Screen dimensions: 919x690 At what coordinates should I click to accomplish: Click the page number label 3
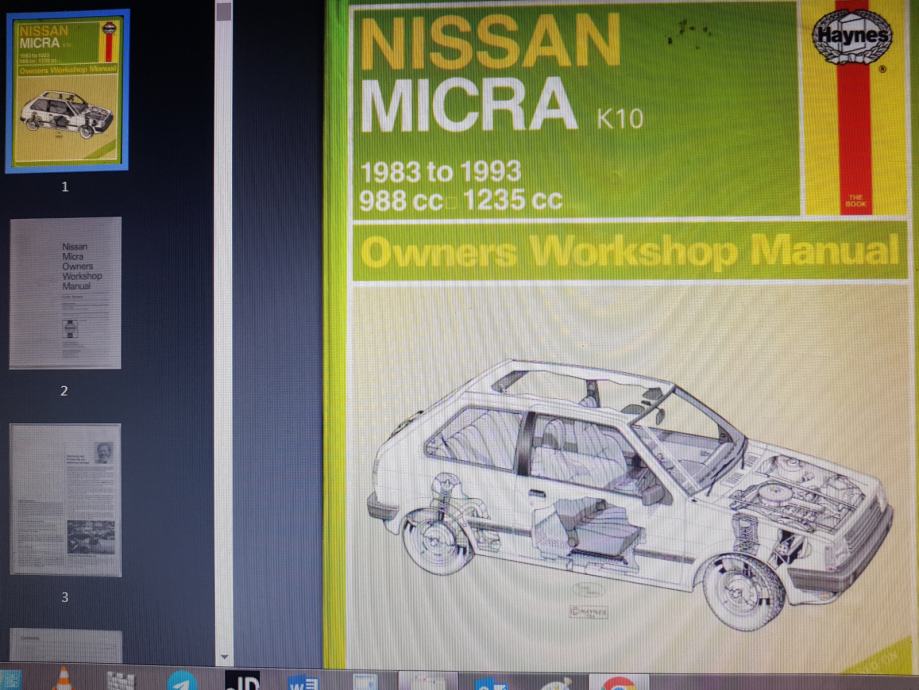pos(64,597)
